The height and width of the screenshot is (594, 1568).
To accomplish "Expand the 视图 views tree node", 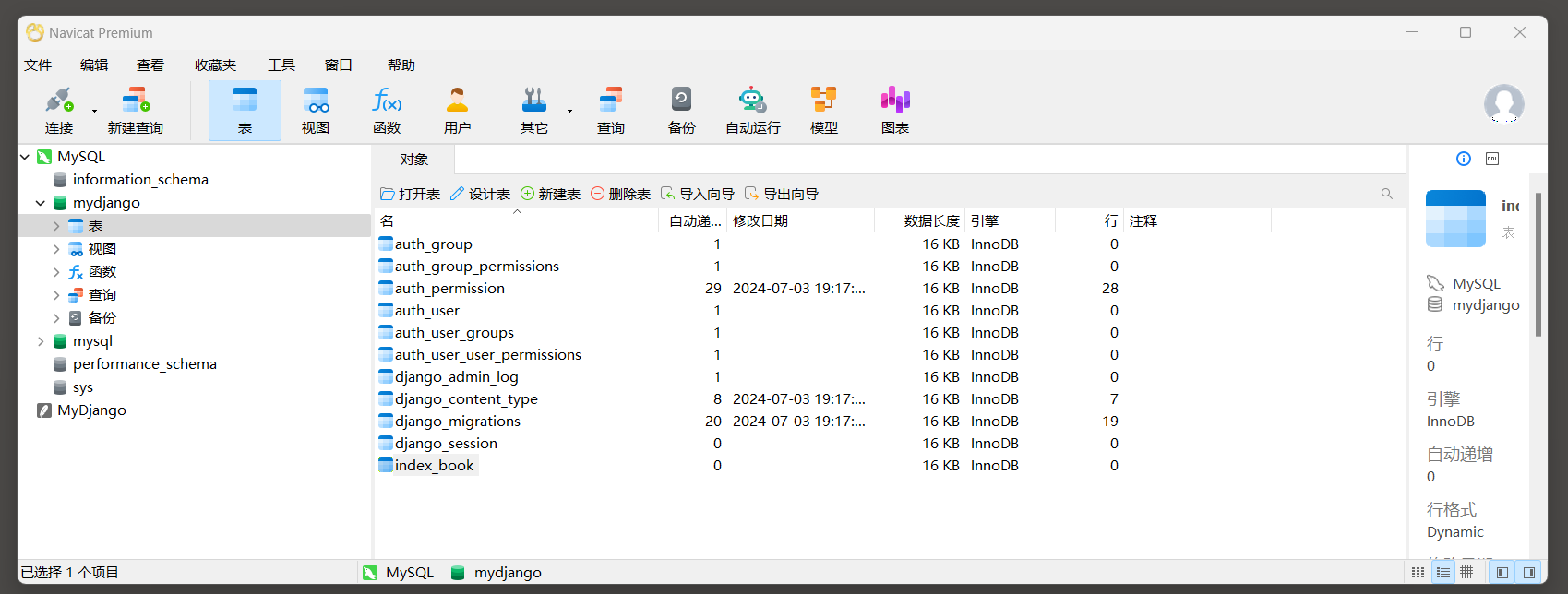I will 56,249.
